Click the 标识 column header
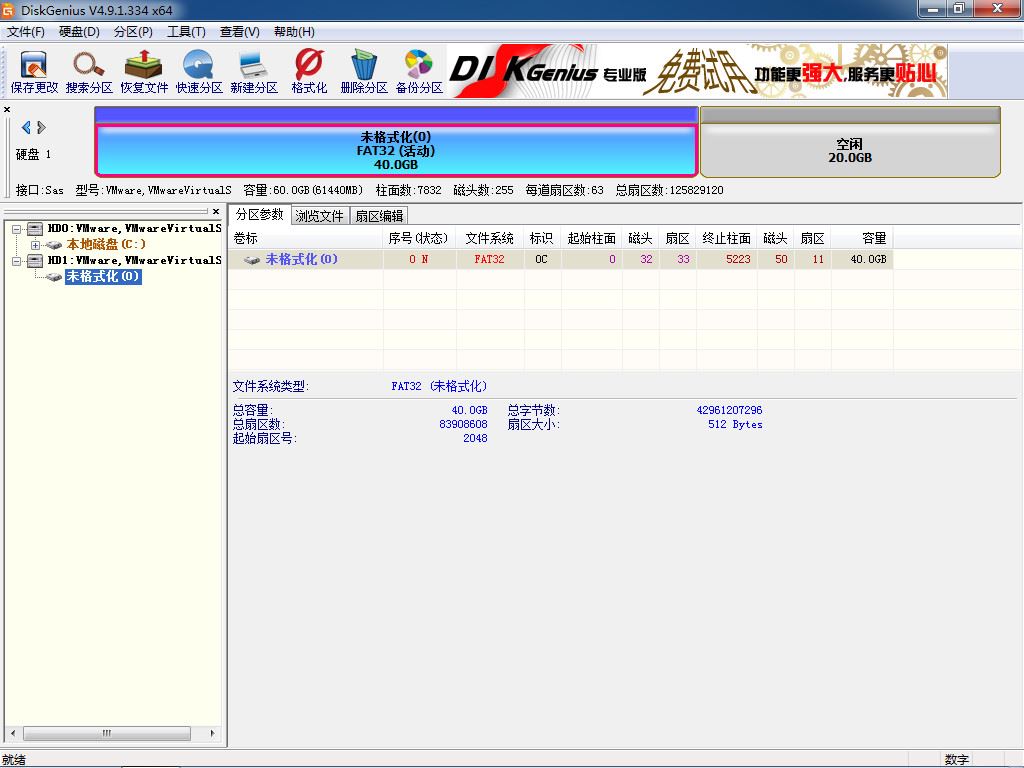 pos(541,238)
